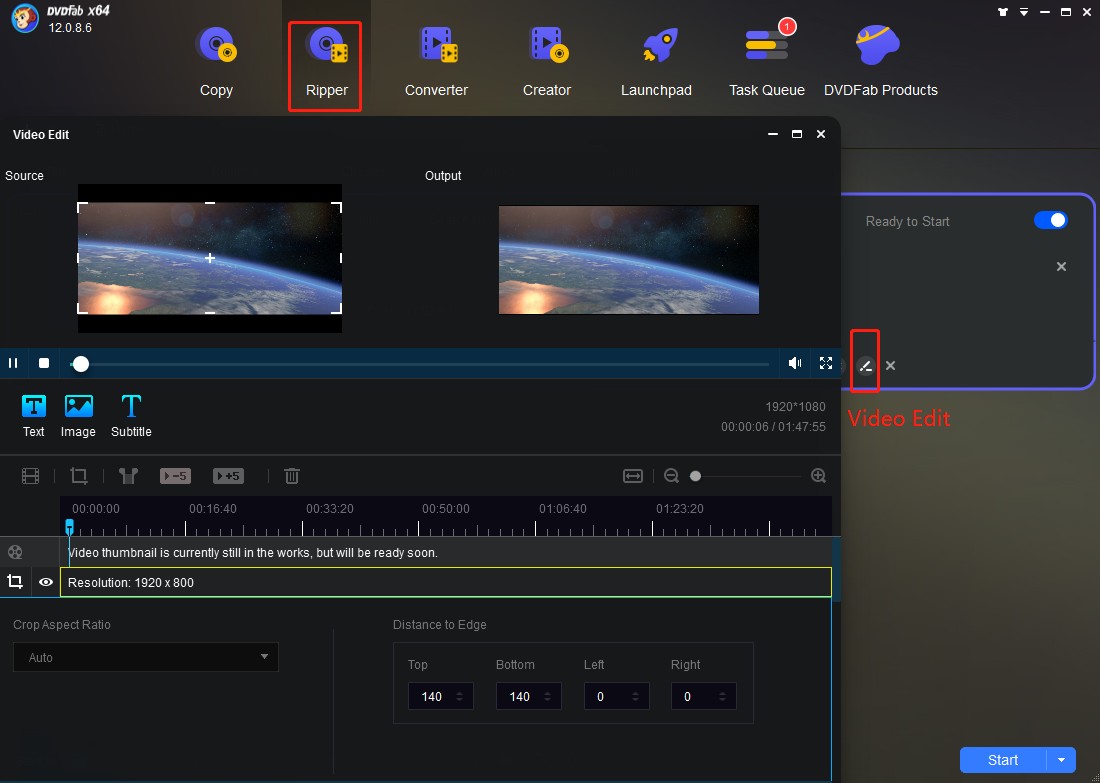Toggle the Ready to Start switch
This screenshot has height=783, width=1100.
point(1051,220)
